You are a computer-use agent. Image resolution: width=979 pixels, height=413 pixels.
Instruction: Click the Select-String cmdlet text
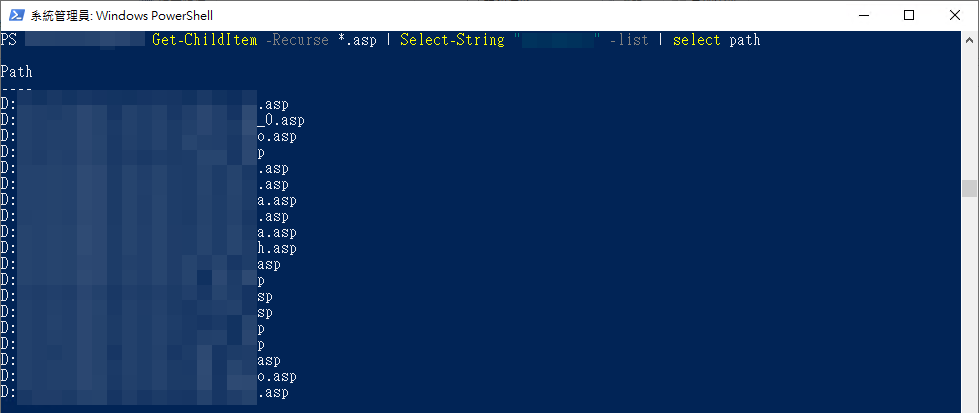click(451, 40)
